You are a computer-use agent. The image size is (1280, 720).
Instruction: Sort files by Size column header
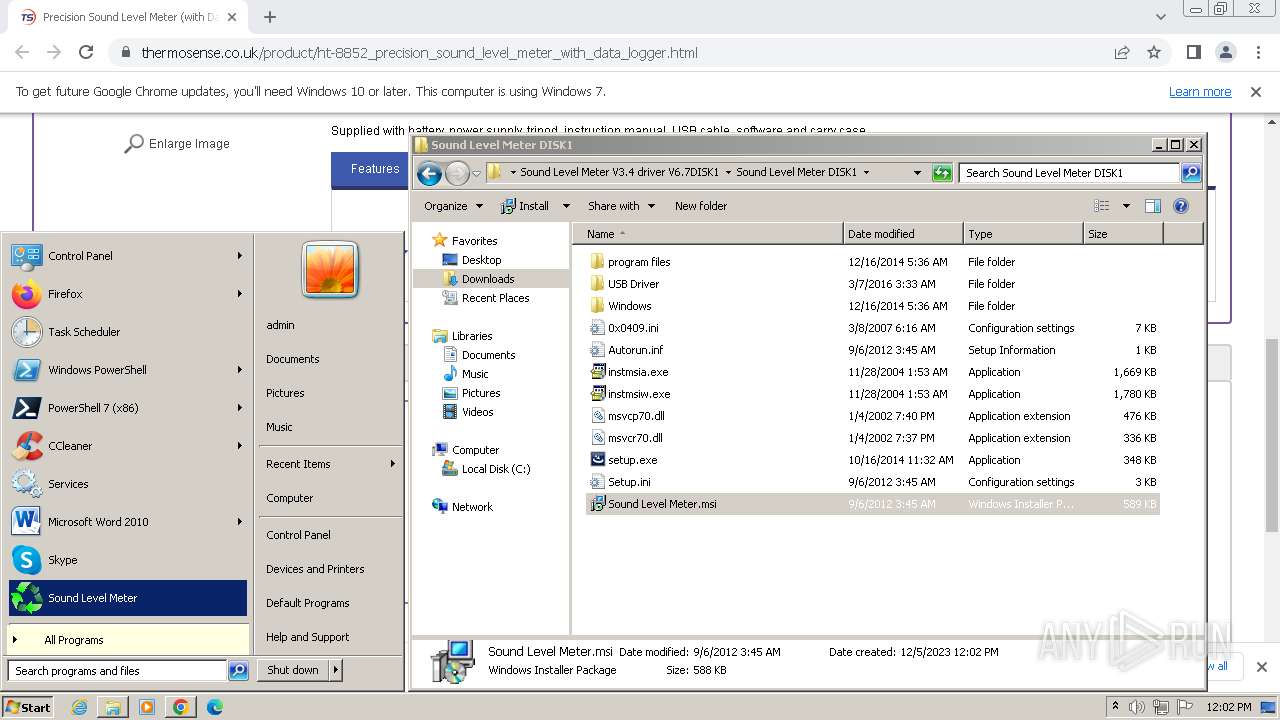pyautogui.click(x=1123, y=234)
